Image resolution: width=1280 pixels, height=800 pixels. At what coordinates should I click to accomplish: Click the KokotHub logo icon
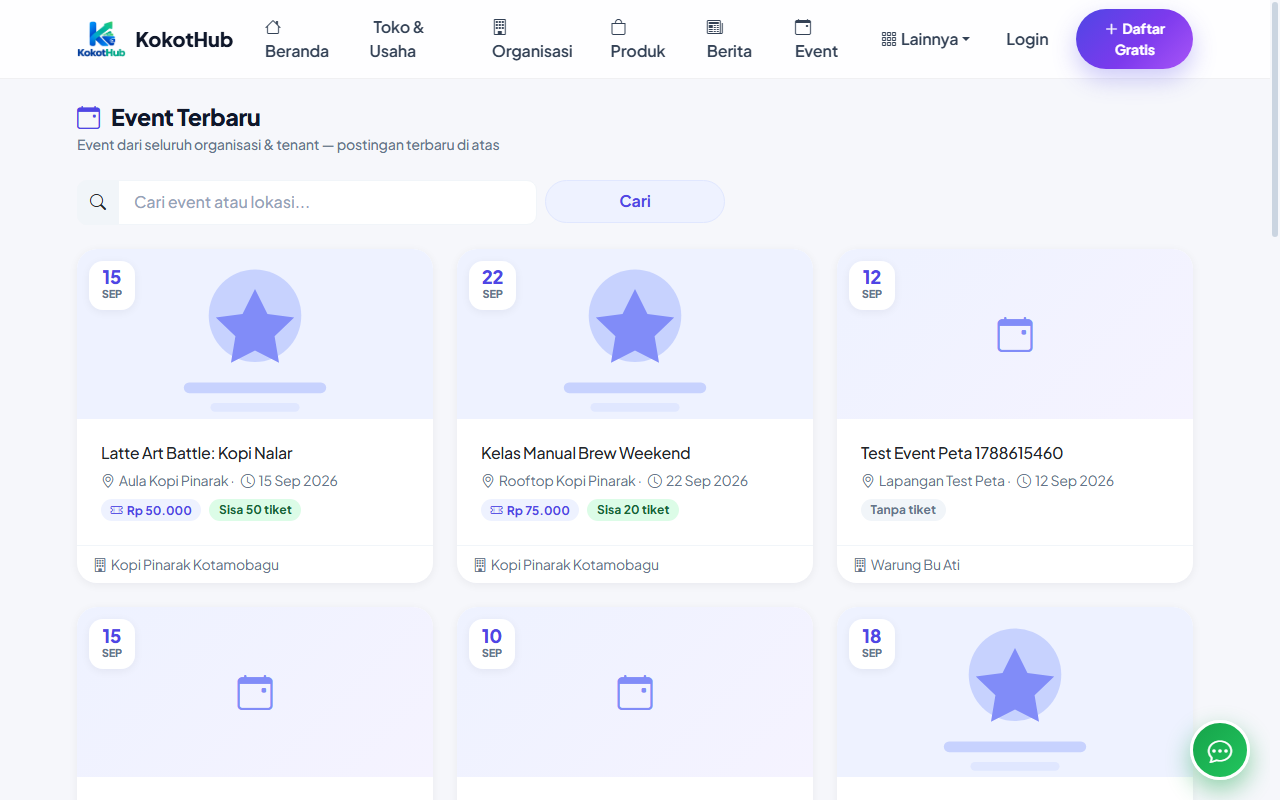tap(101, 39)
